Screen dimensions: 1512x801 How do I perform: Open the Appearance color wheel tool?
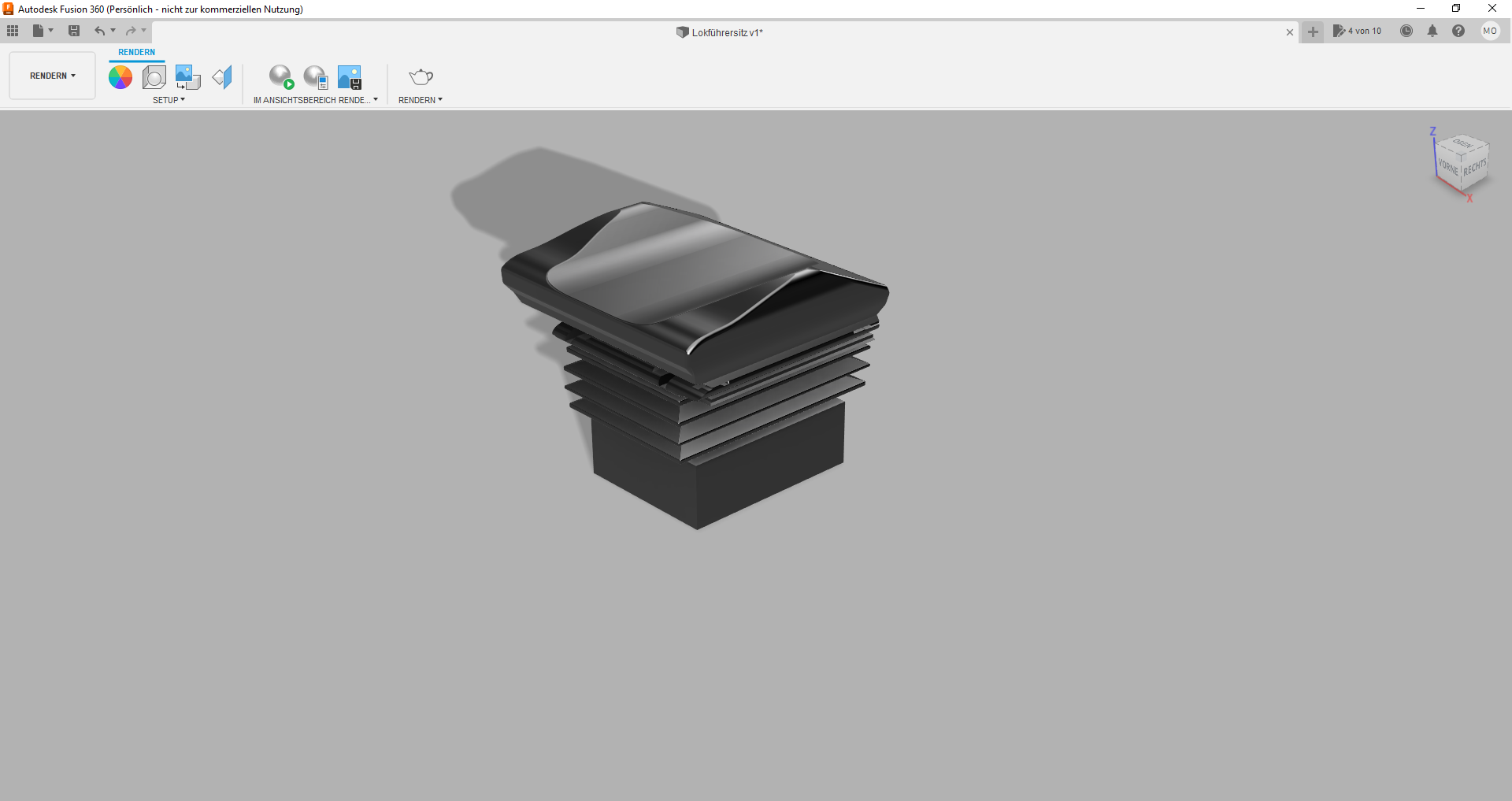click(120, 77)
